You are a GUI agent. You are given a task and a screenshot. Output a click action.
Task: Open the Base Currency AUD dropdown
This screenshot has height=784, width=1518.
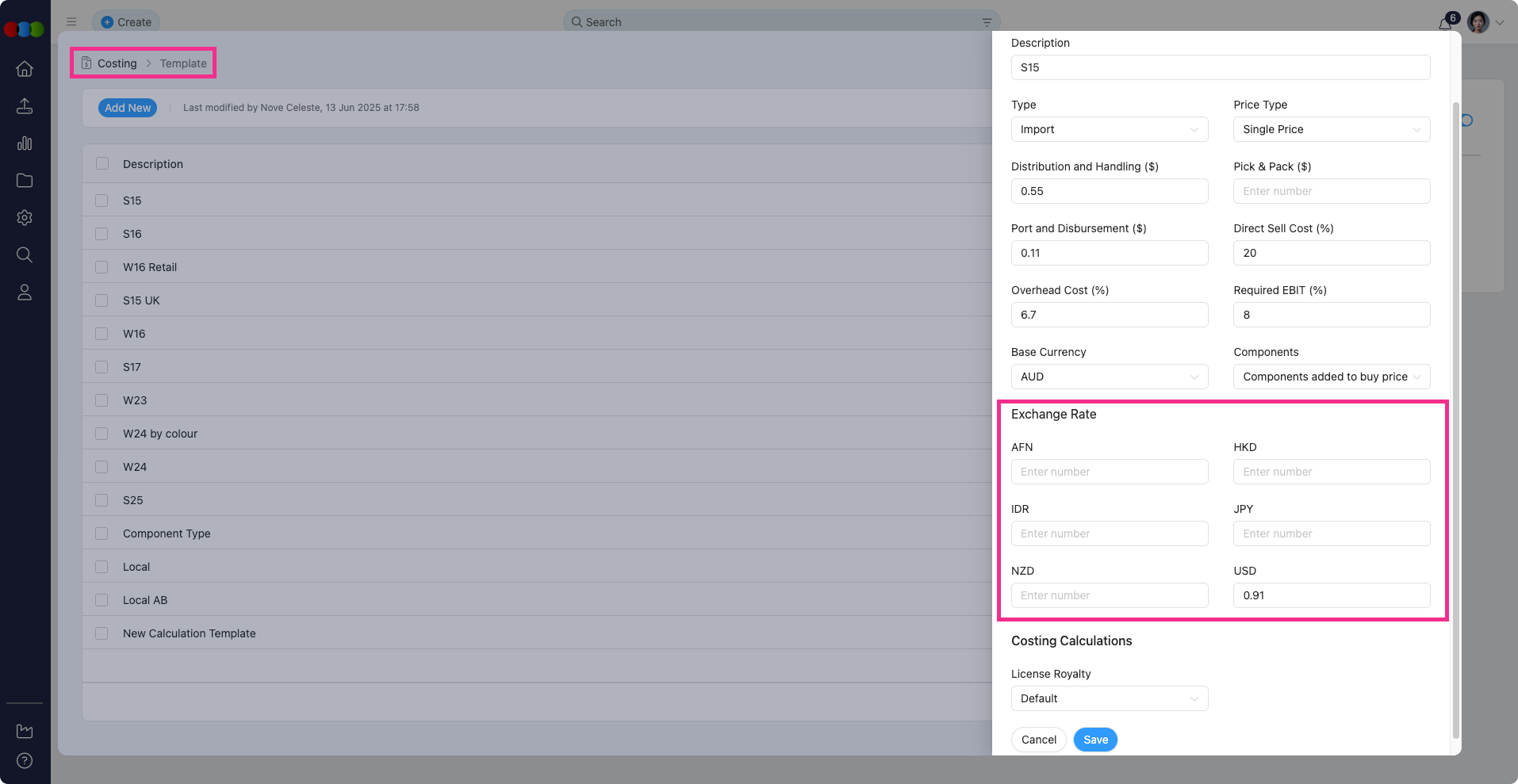1109,377
